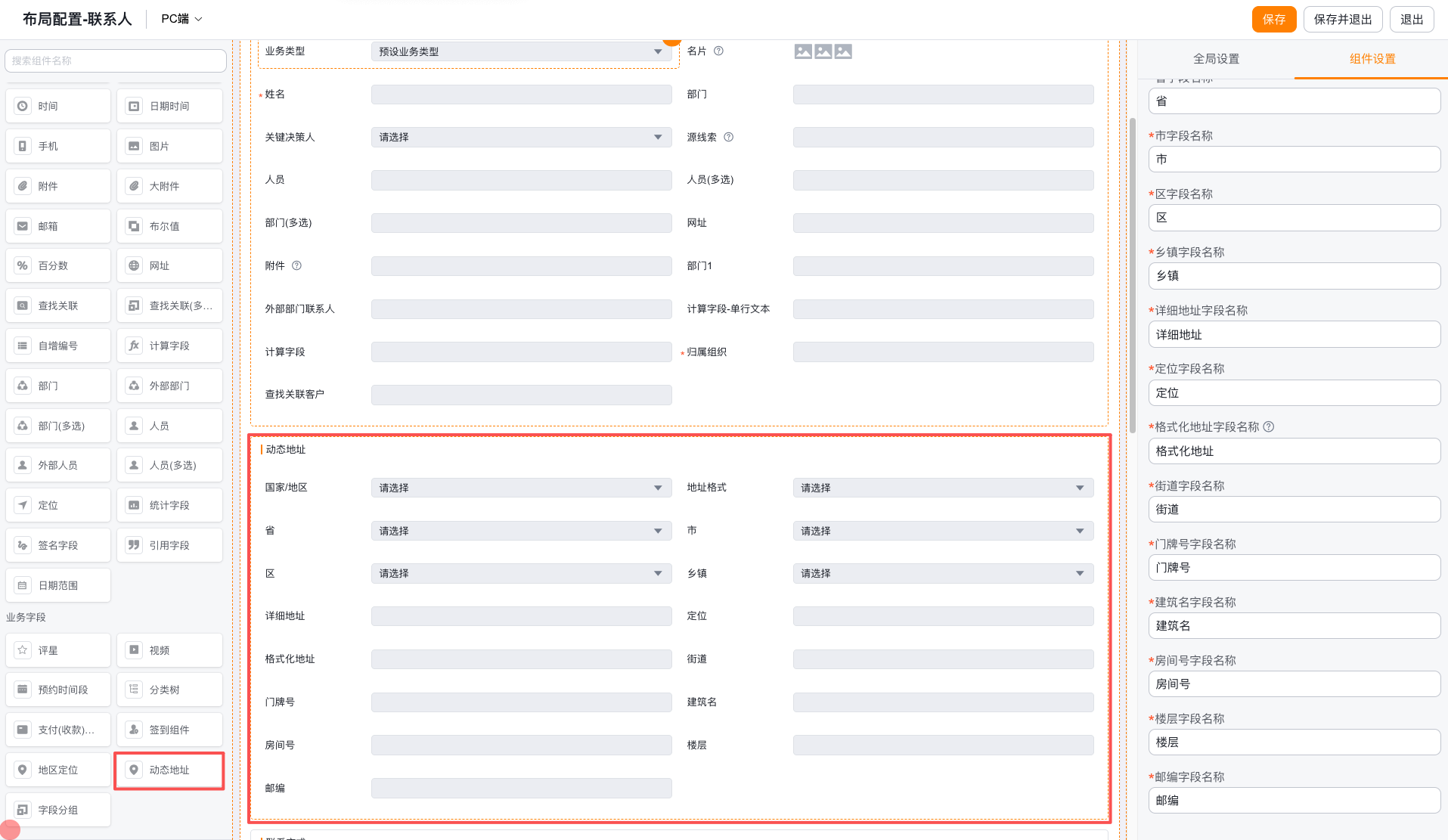Viewport: 1448px width, 840px height.
Task: Click help icon beside 格式化地址字段名称
Action: point(1269,427)
